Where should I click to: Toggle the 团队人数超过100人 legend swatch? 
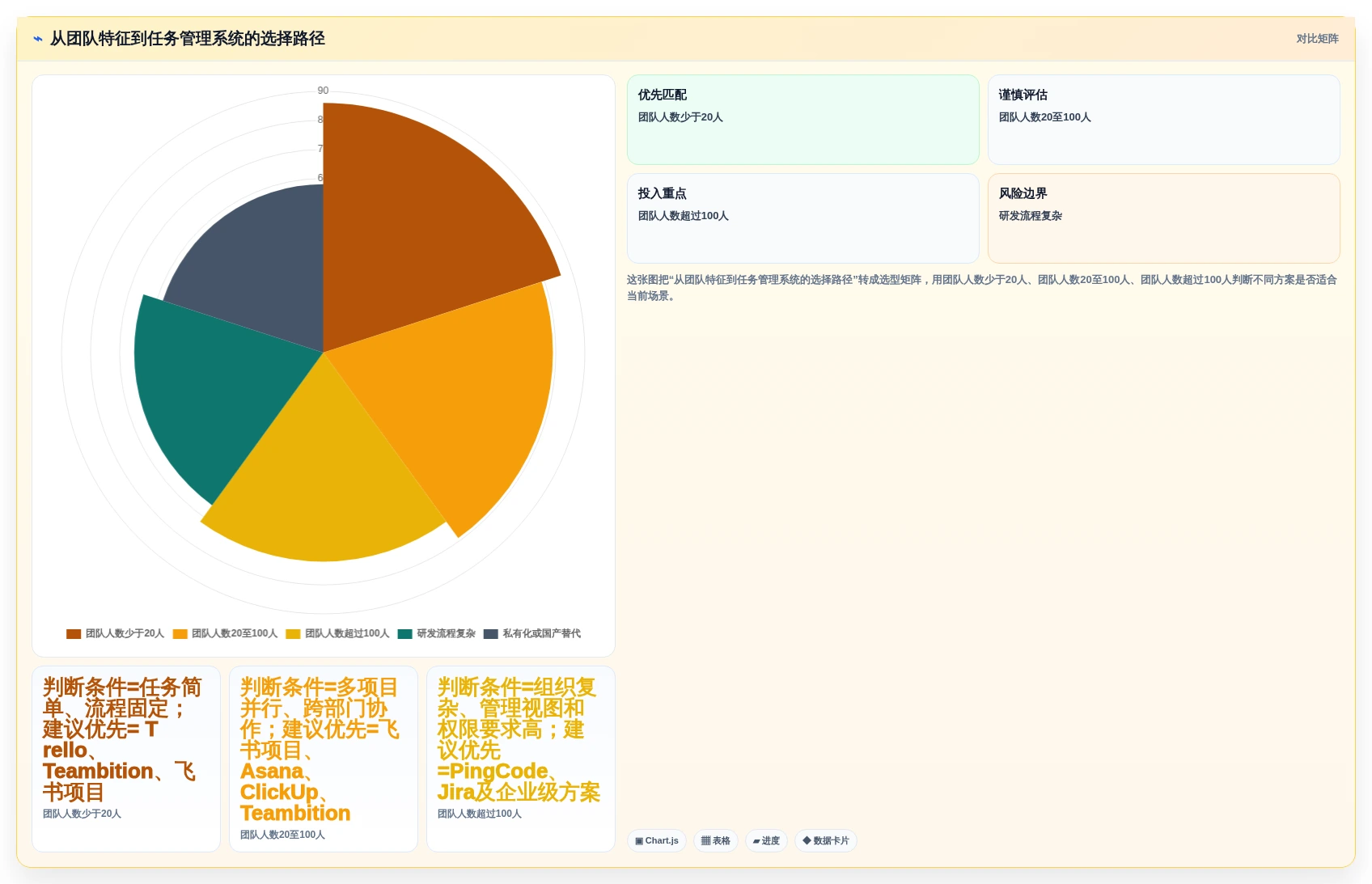(293, 634)
